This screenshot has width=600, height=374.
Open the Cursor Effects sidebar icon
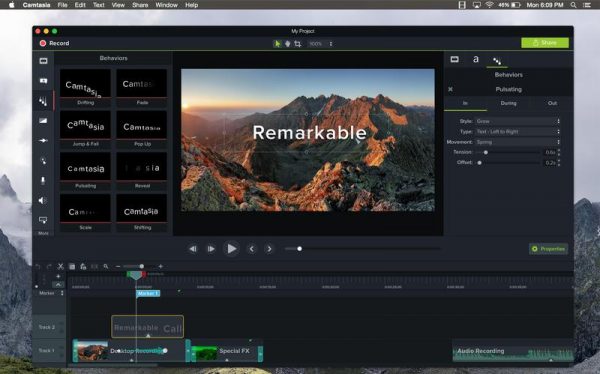tap(43, 160)
